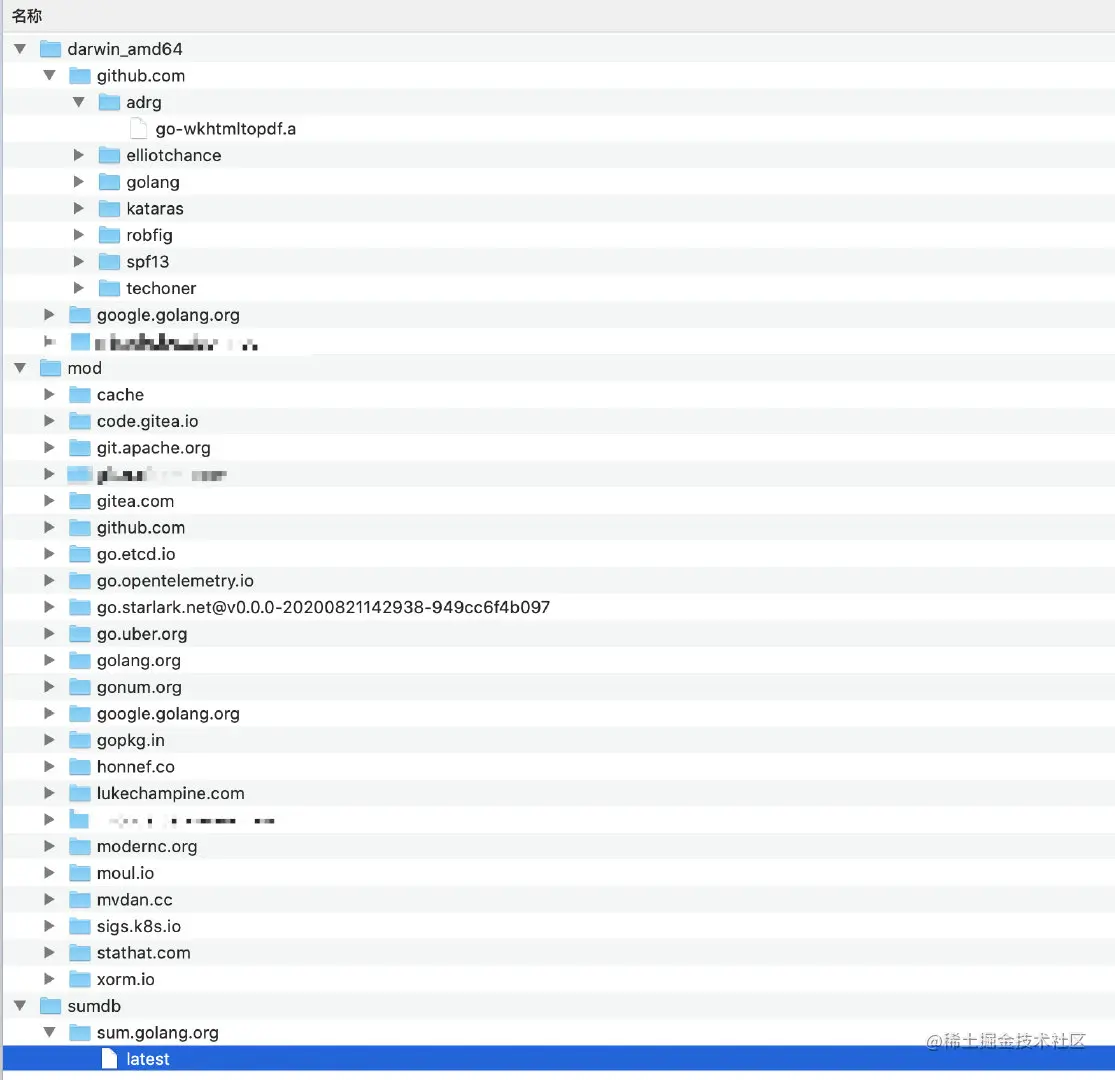Screen dimensions: 1115x1080
Task: Click the modernc.org folder icon
Action: pos(80,846)
